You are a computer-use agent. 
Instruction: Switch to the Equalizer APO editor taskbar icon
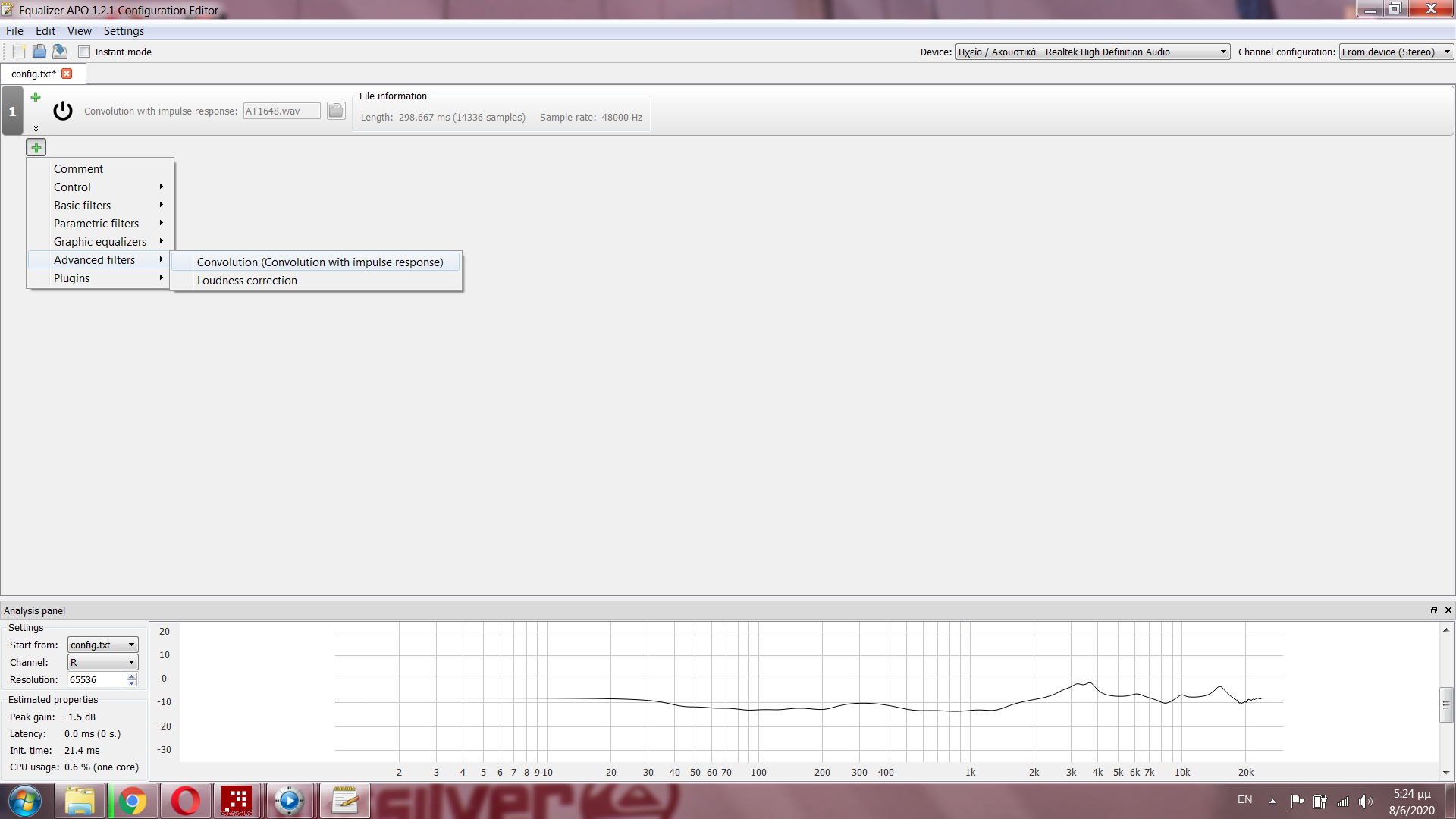click(344, 801)
